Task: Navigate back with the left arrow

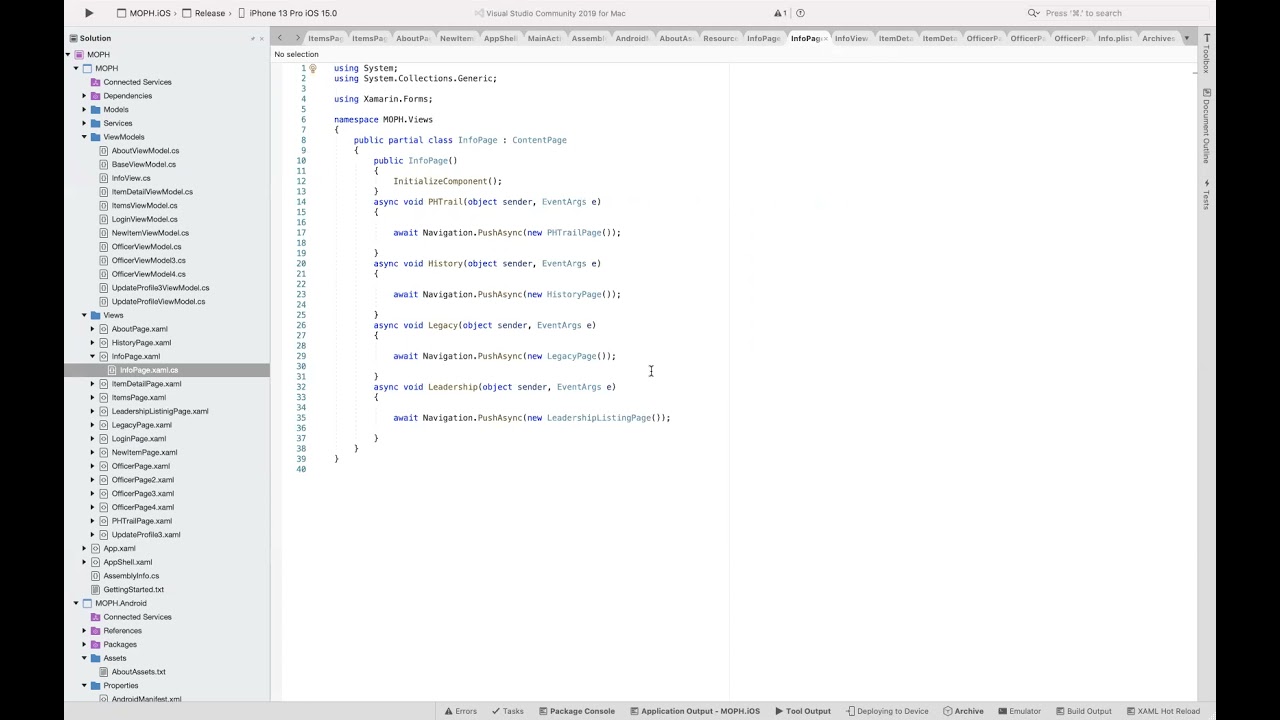Action: 280,38
